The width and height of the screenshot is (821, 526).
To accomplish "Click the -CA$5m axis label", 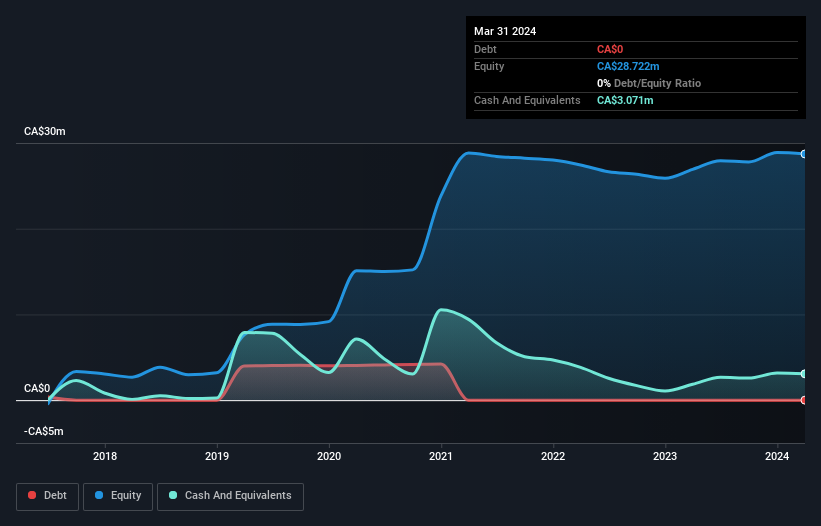I will pyautogui.click(x=43, y=431).
